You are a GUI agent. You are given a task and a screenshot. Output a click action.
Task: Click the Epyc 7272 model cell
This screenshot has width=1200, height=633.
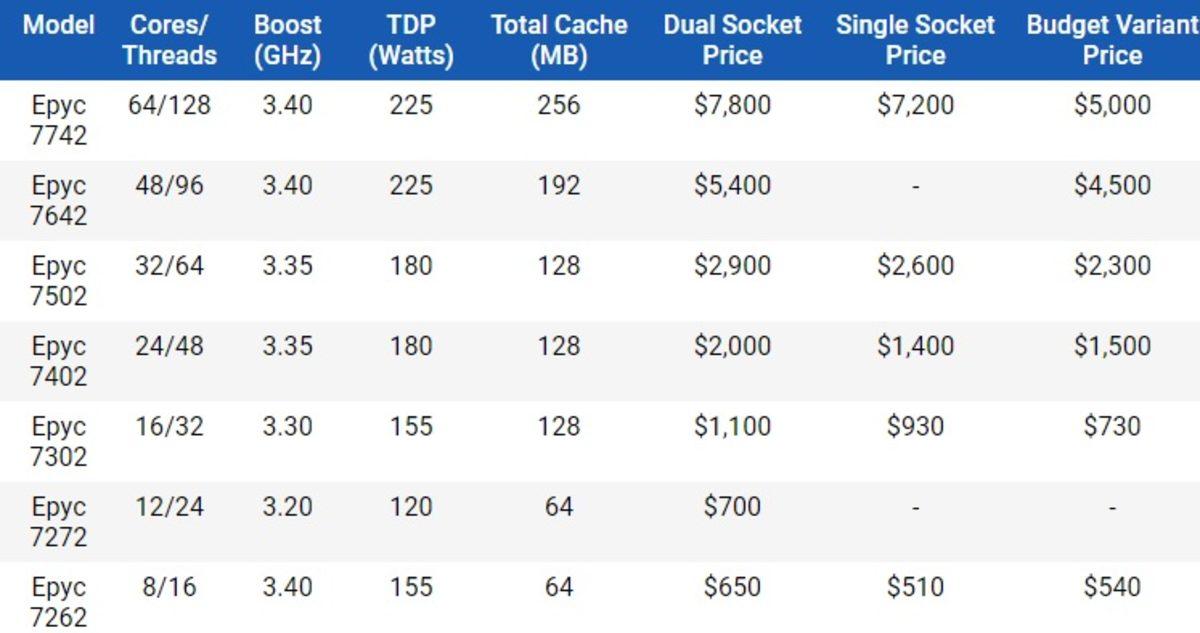pos(59,521)
